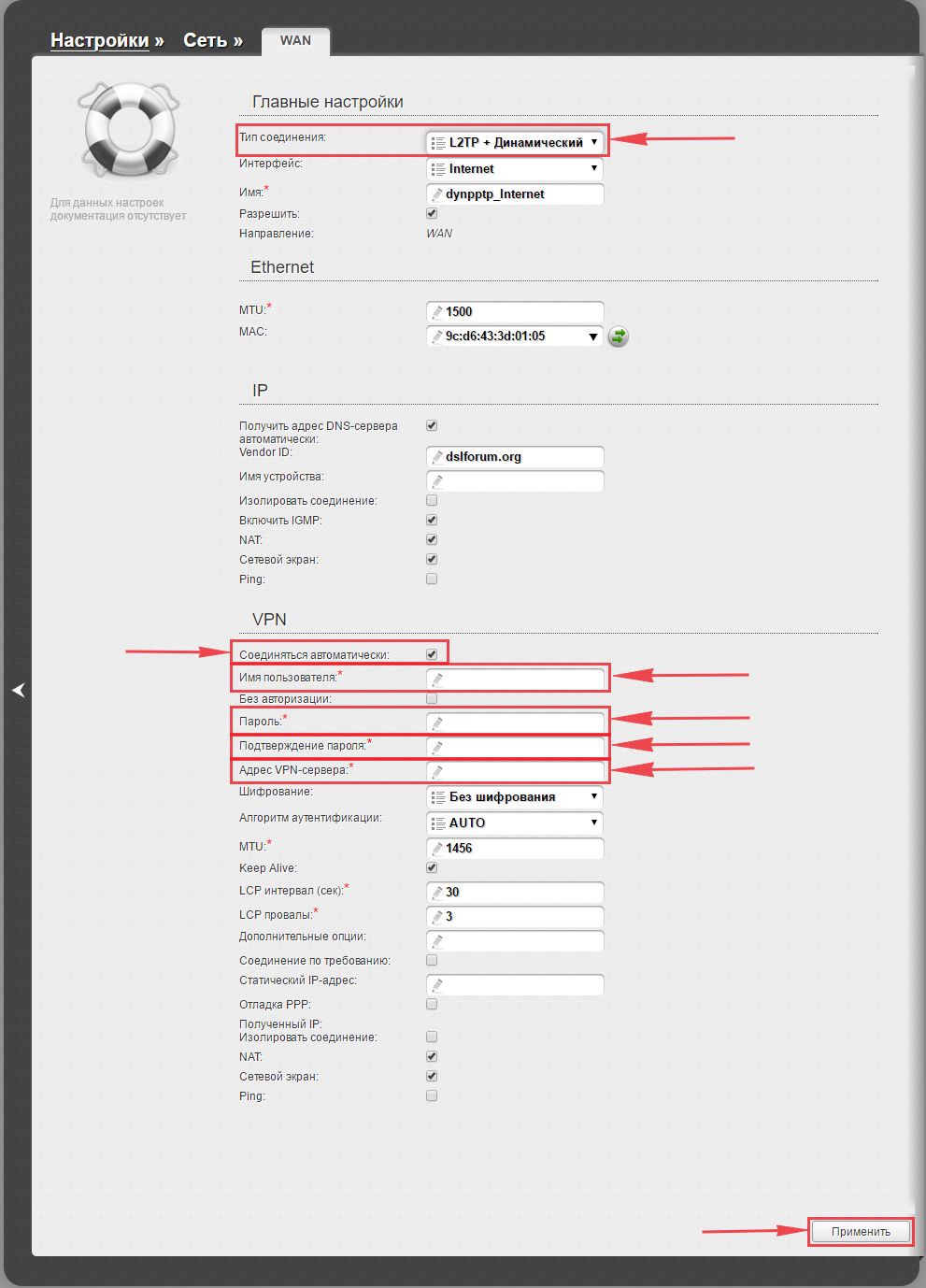Viewport: 926px width, 1288px height.
Task: Click the green MAC address clone icon
Action: (x=618, y=336)
